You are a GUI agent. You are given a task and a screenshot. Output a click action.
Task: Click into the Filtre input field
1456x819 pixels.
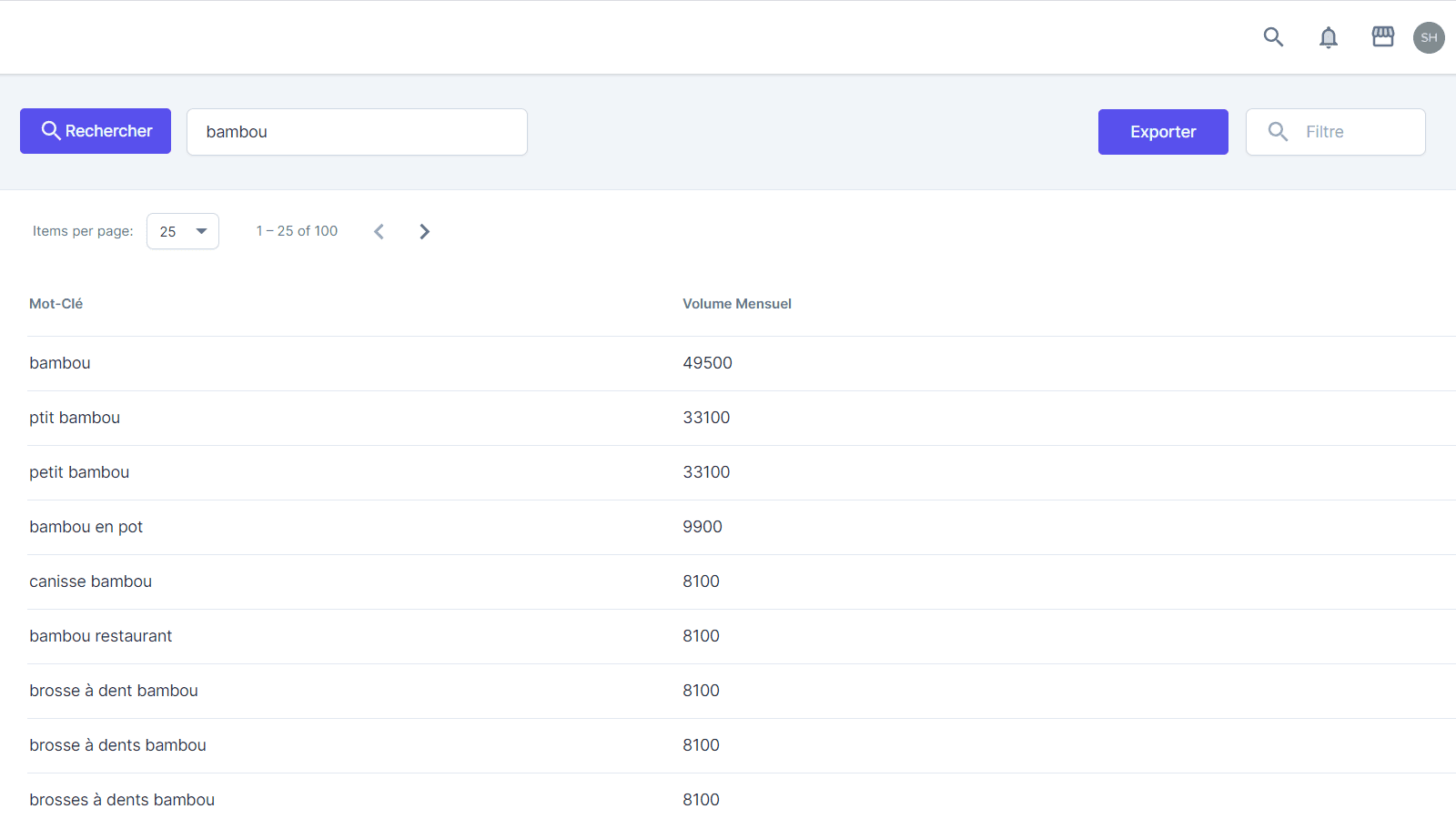point(1356,132)
